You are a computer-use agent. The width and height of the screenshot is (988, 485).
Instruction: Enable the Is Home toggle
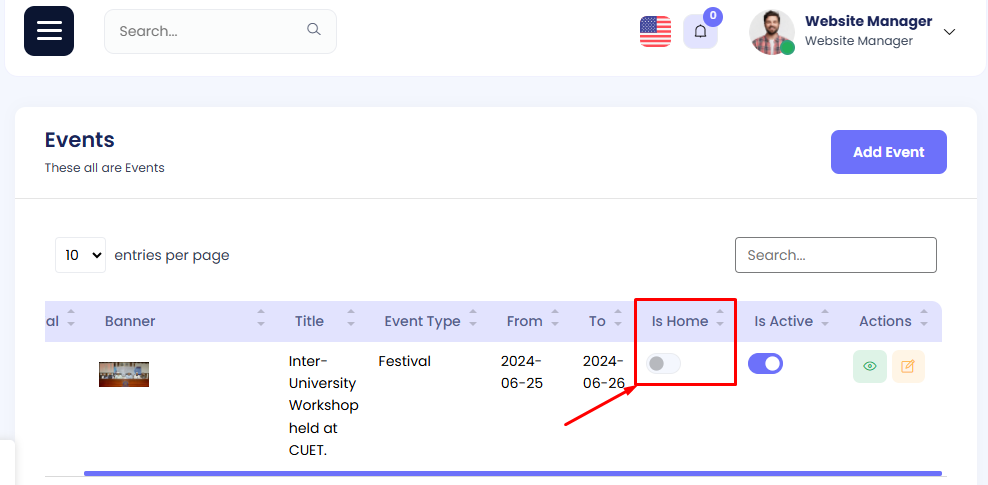click(663, 364)
